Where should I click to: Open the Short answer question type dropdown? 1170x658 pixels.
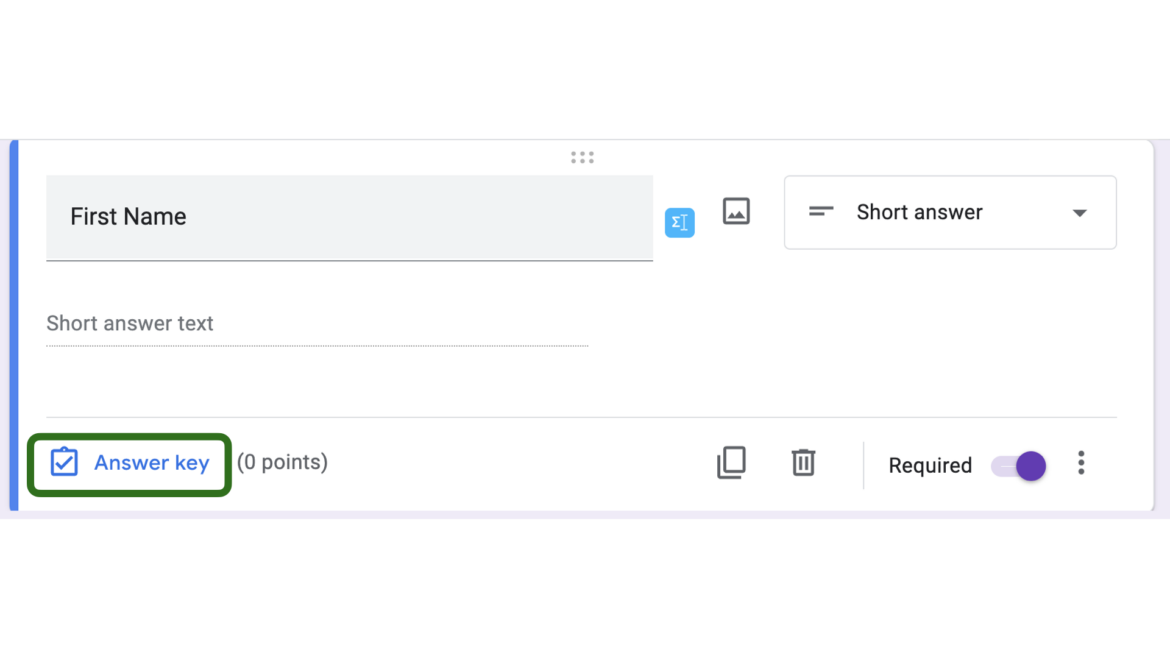point(949,212)
